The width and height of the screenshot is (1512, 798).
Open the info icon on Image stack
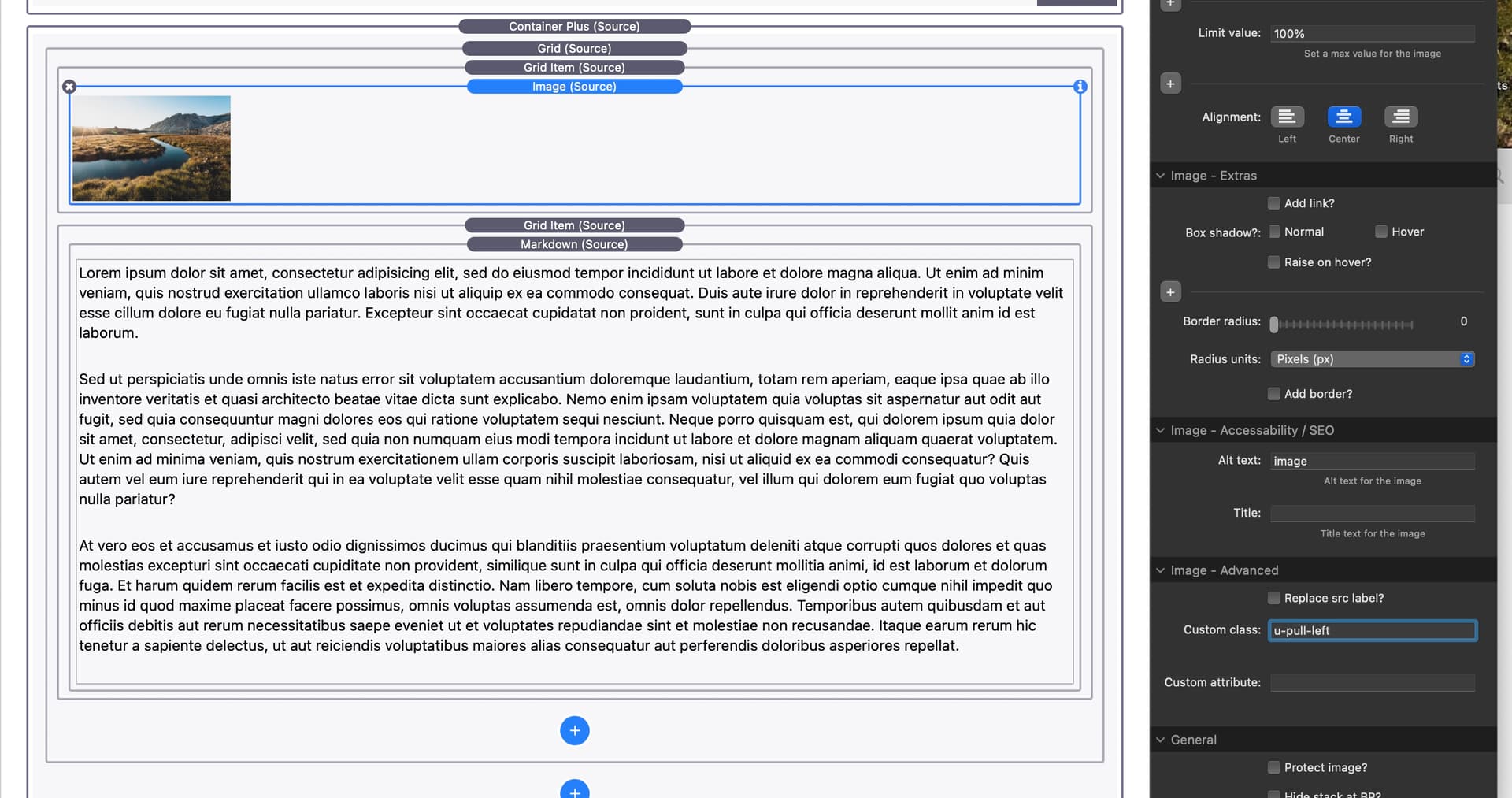pos(1080,87)
